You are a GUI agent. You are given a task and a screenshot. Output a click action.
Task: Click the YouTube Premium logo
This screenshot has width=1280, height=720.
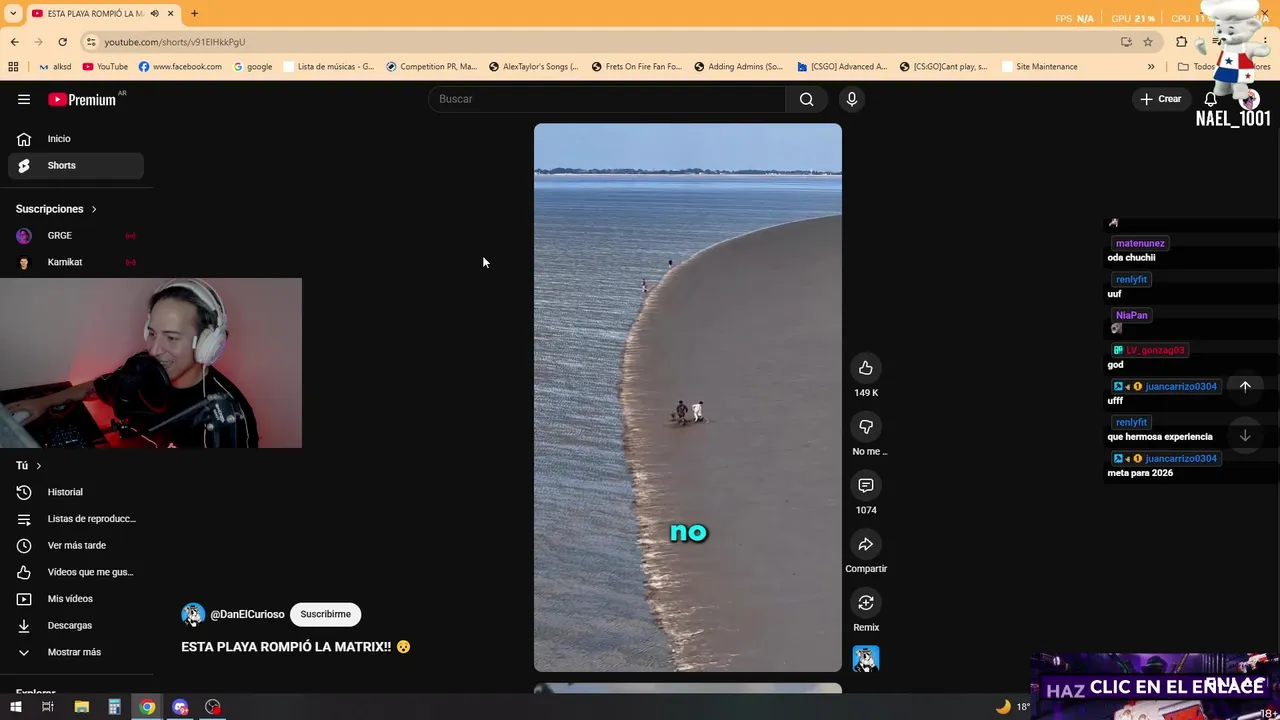click(83, 99)
